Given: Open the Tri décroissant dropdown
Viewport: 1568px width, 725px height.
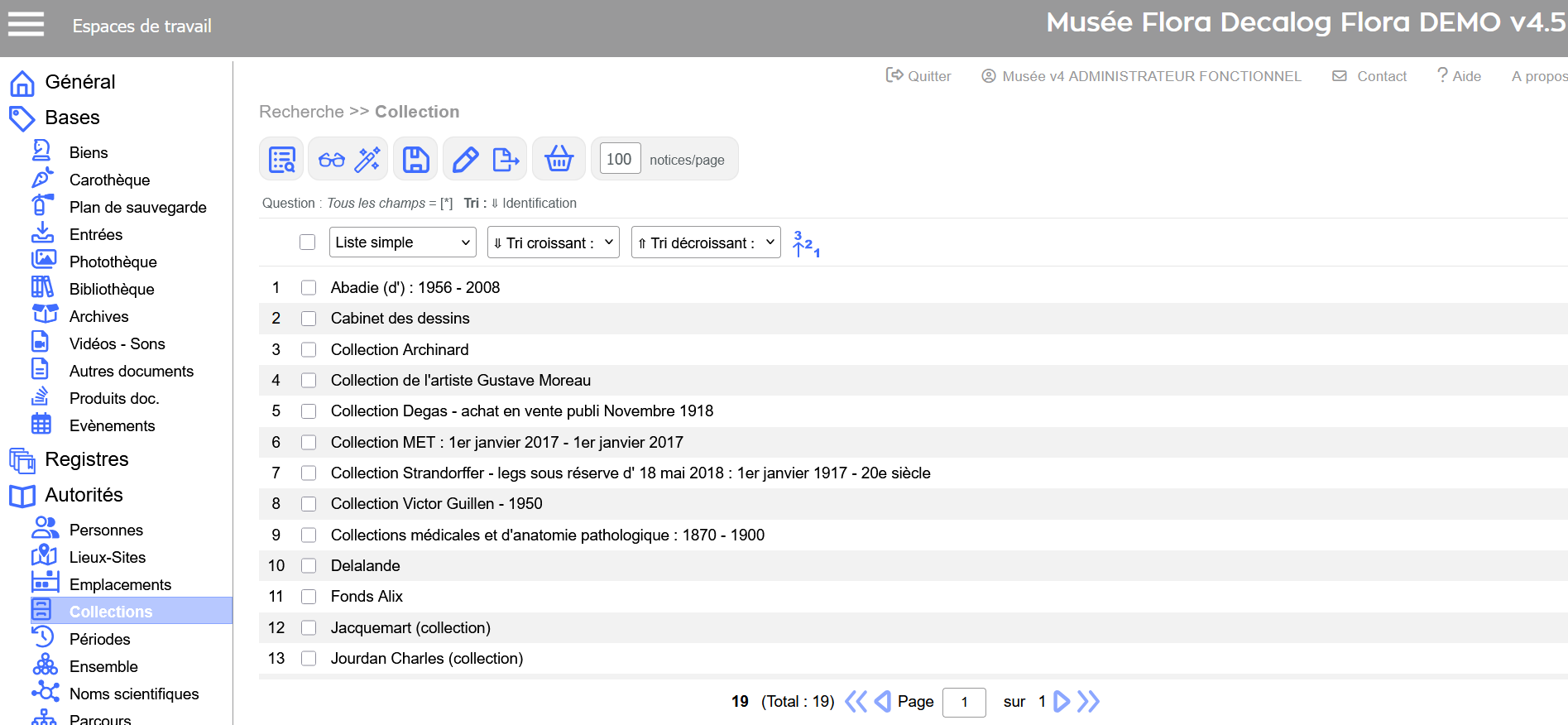Looking at the screenshot, I should [705, 242].
